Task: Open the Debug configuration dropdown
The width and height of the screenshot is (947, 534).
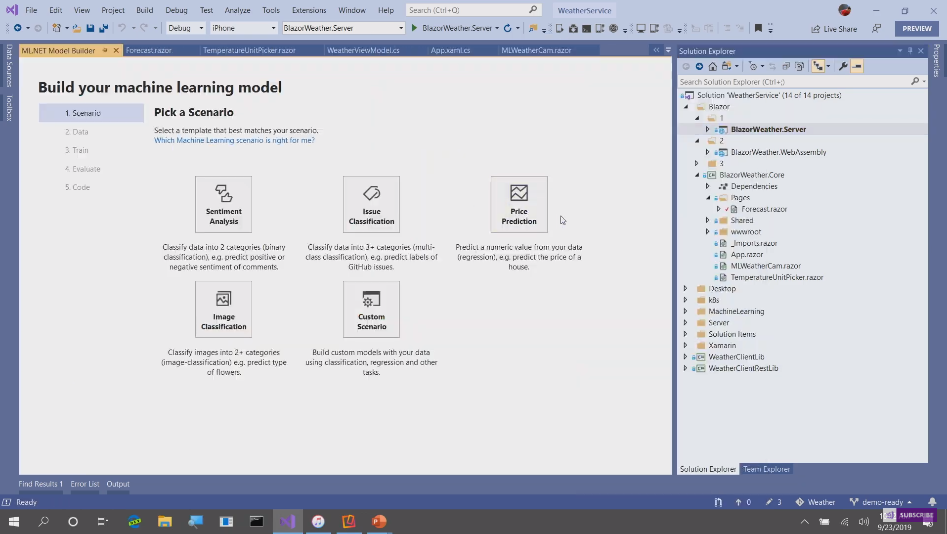Action: [x=184, y=28]
